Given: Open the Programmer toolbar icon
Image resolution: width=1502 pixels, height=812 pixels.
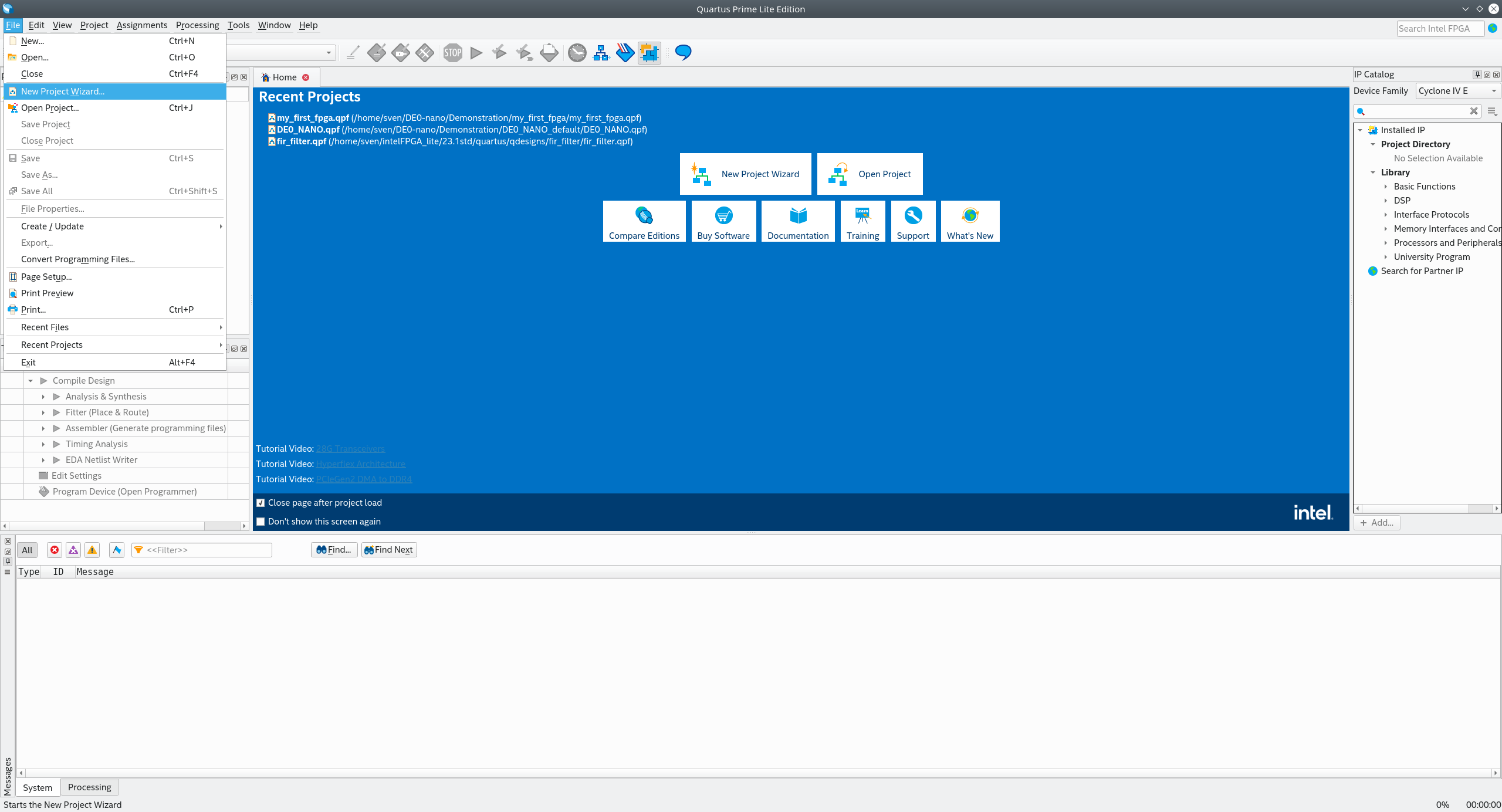Looking at the screenshot, I should (x=625, y=53).
